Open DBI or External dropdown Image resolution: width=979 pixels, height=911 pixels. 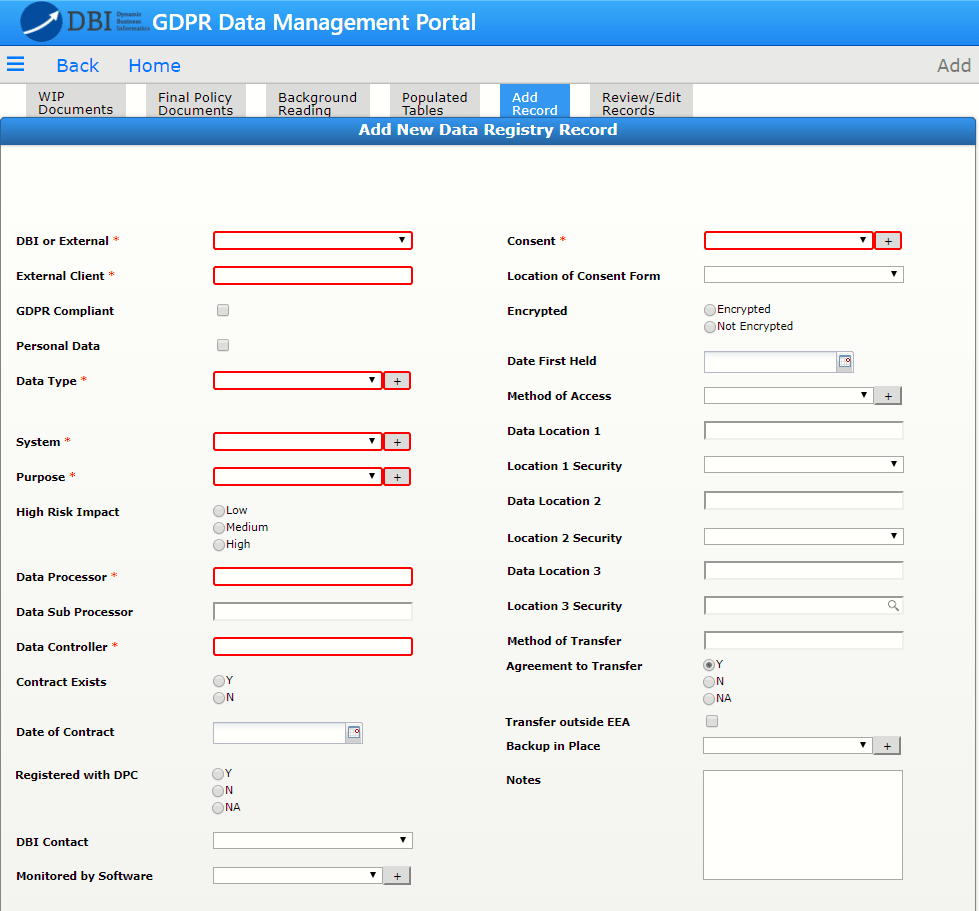[313, 240]
